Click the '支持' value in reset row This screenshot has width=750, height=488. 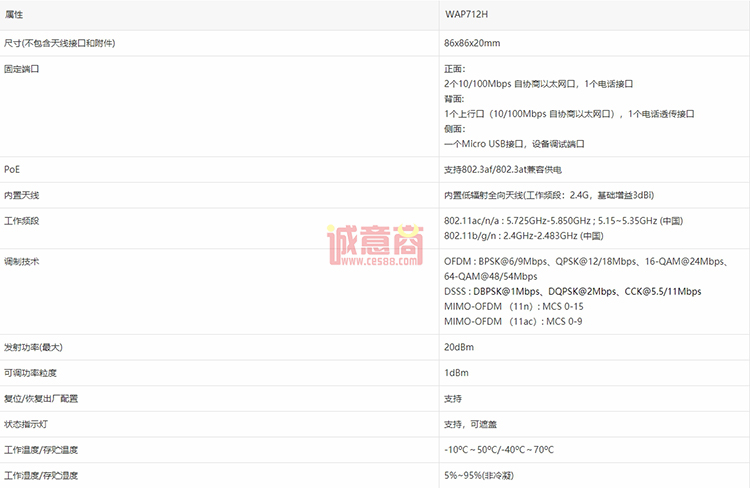(x=452, y=399)
